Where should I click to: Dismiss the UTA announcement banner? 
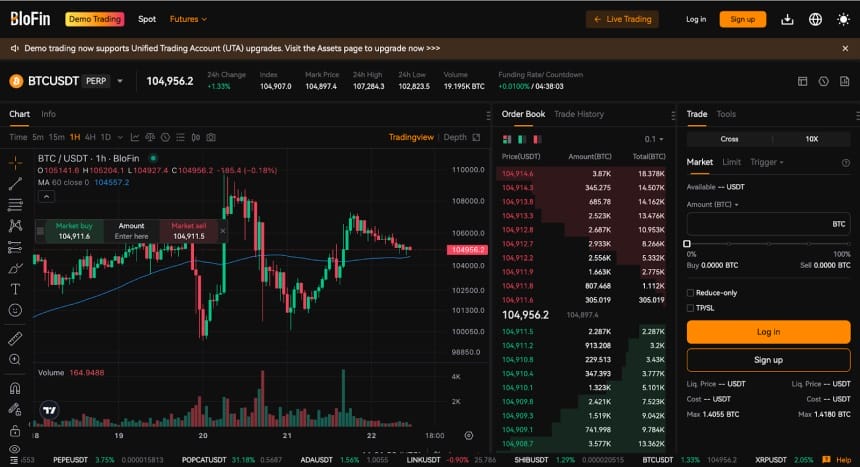coord(845,49)
